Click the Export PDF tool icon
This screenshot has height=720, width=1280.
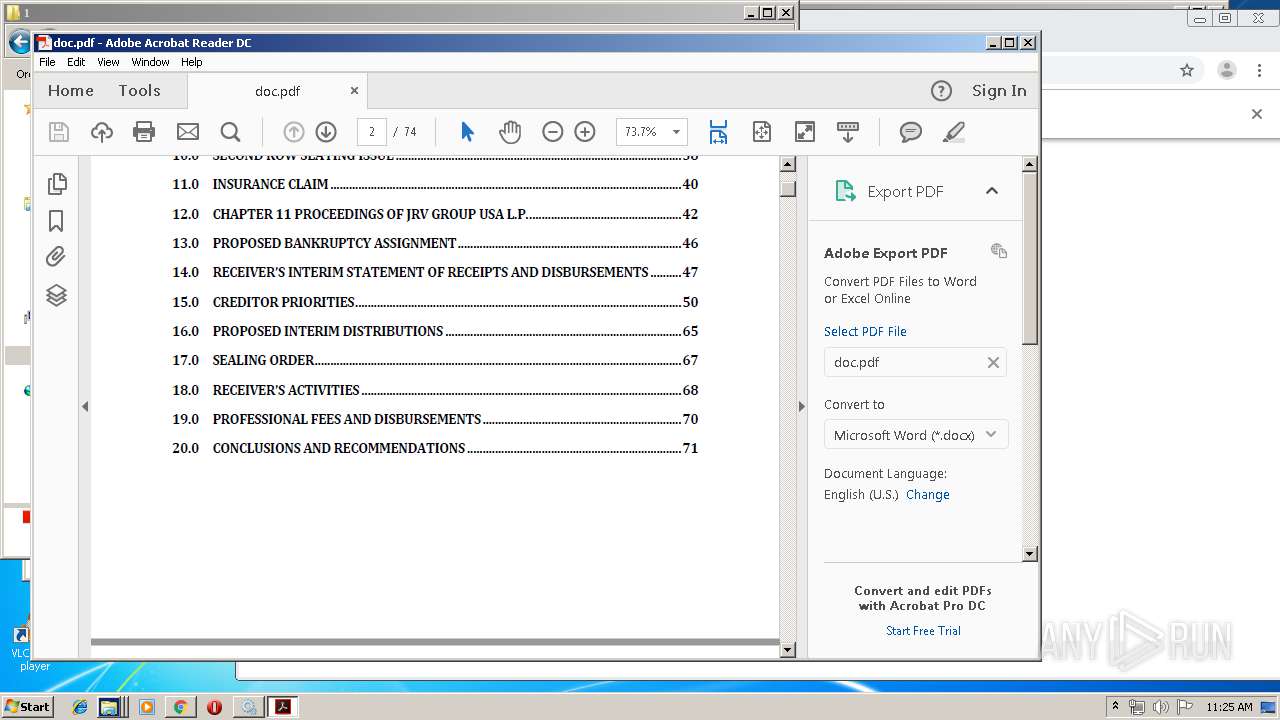click(x=845, y=191)
